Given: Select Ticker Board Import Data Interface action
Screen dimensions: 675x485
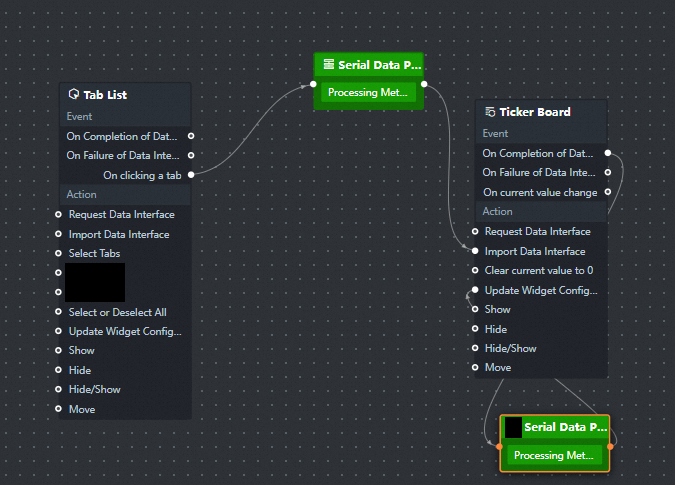Looking at the screenshot, I should (x=535, y=251).
